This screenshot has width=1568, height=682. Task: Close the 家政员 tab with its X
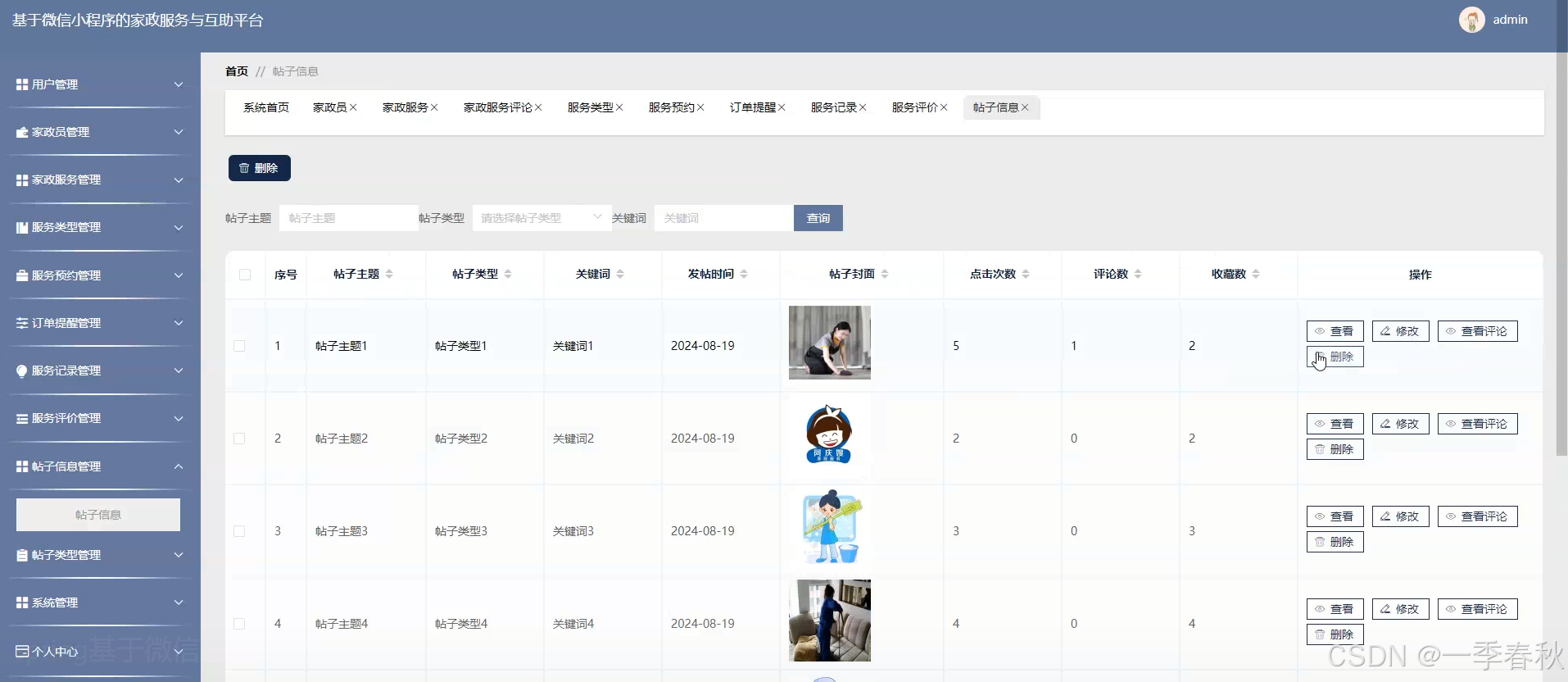point(353,107)
